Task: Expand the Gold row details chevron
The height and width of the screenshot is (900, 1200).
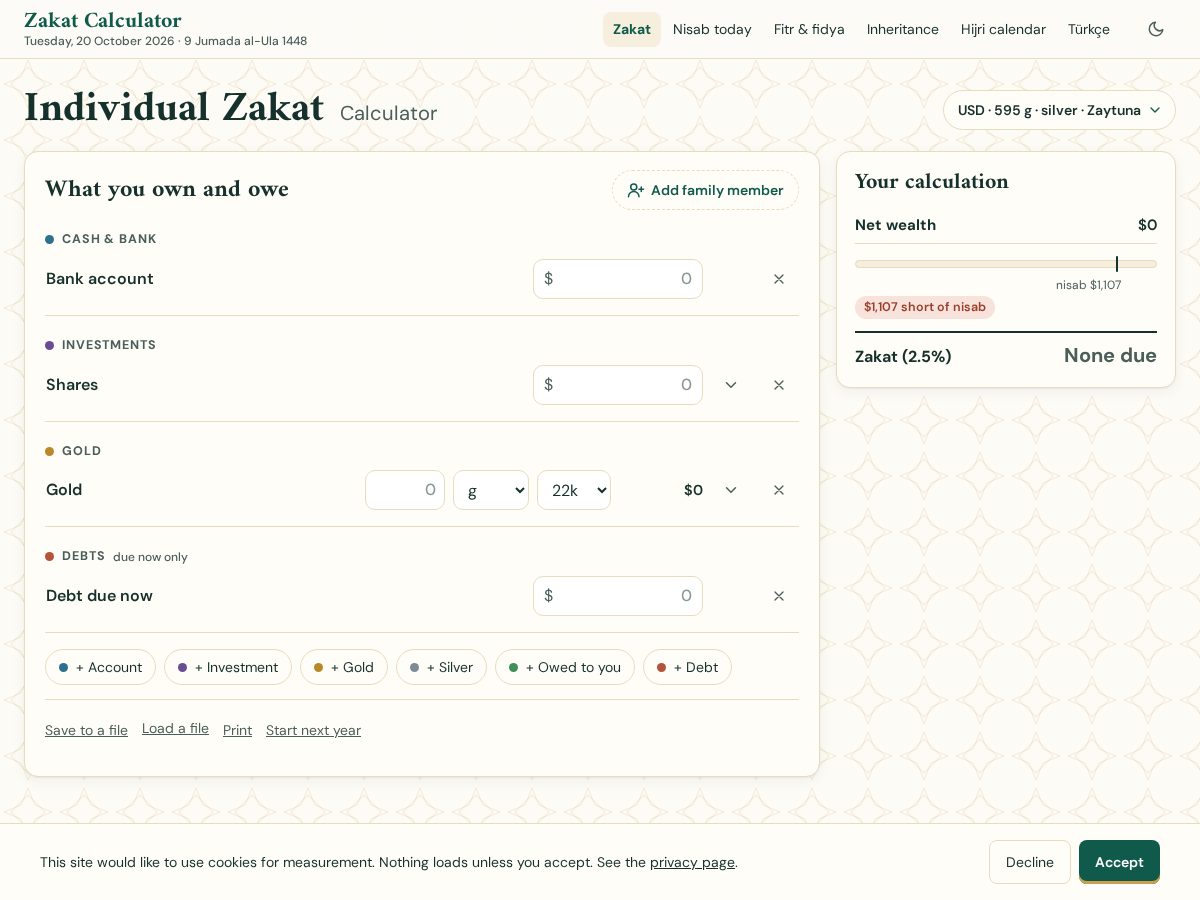Action: [x=731, y=490]
